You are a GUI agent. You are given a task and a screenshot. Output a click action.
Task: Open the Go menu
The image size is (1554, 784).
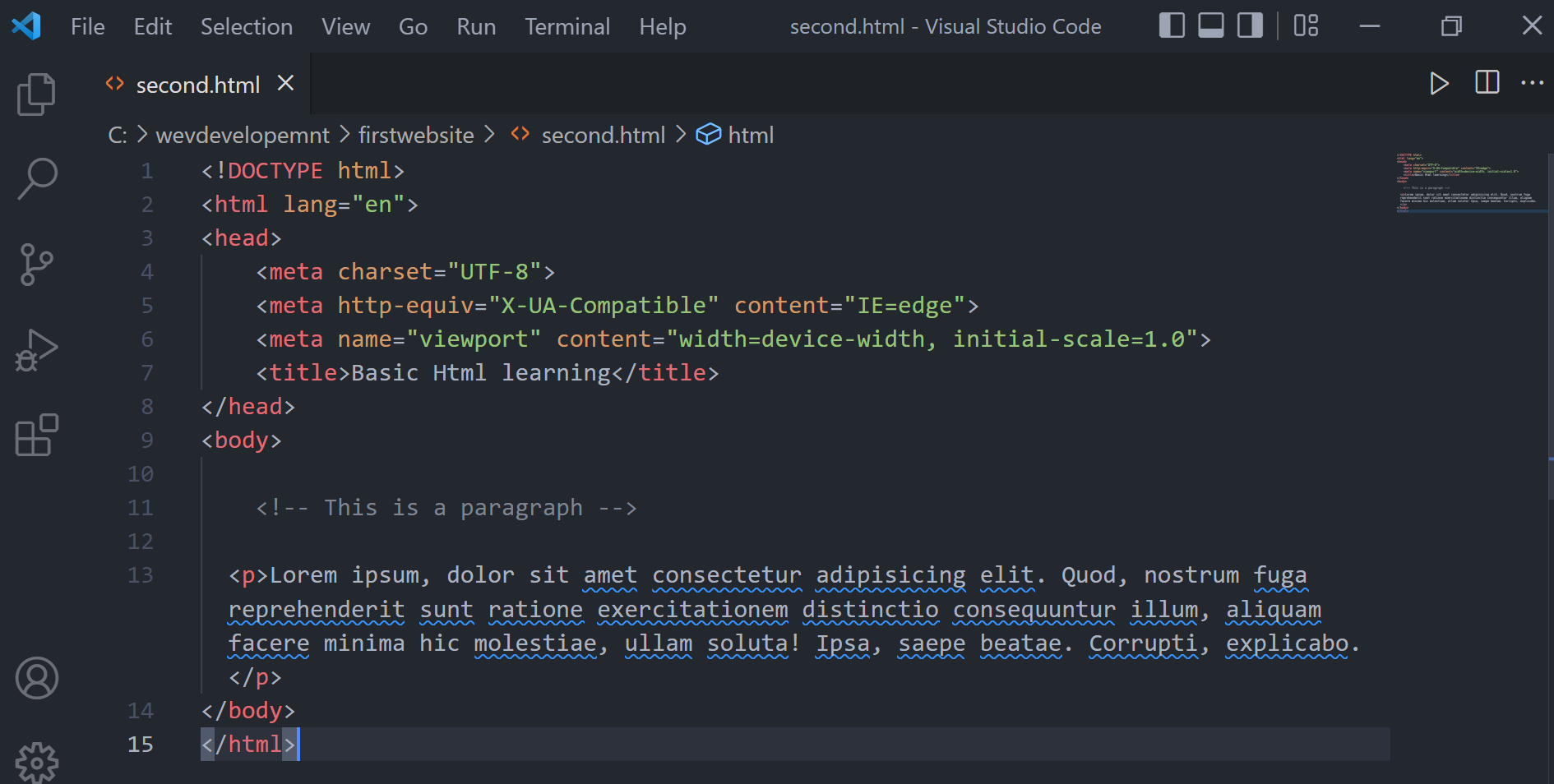(413, 27)
